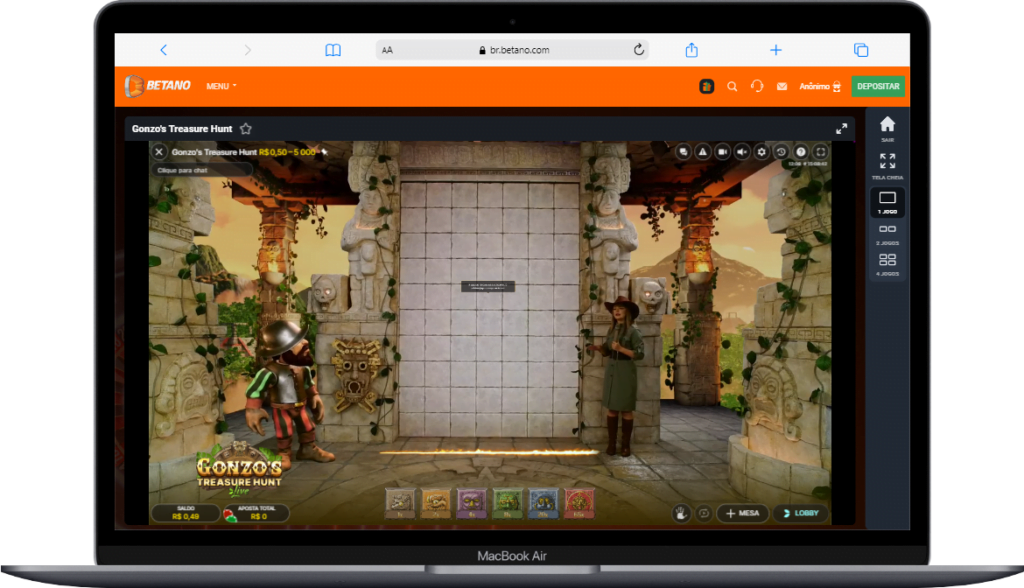The height and width of the screenshot is (588, 1024).
Task: Select the red 65x stone
Action: [579, 504]
